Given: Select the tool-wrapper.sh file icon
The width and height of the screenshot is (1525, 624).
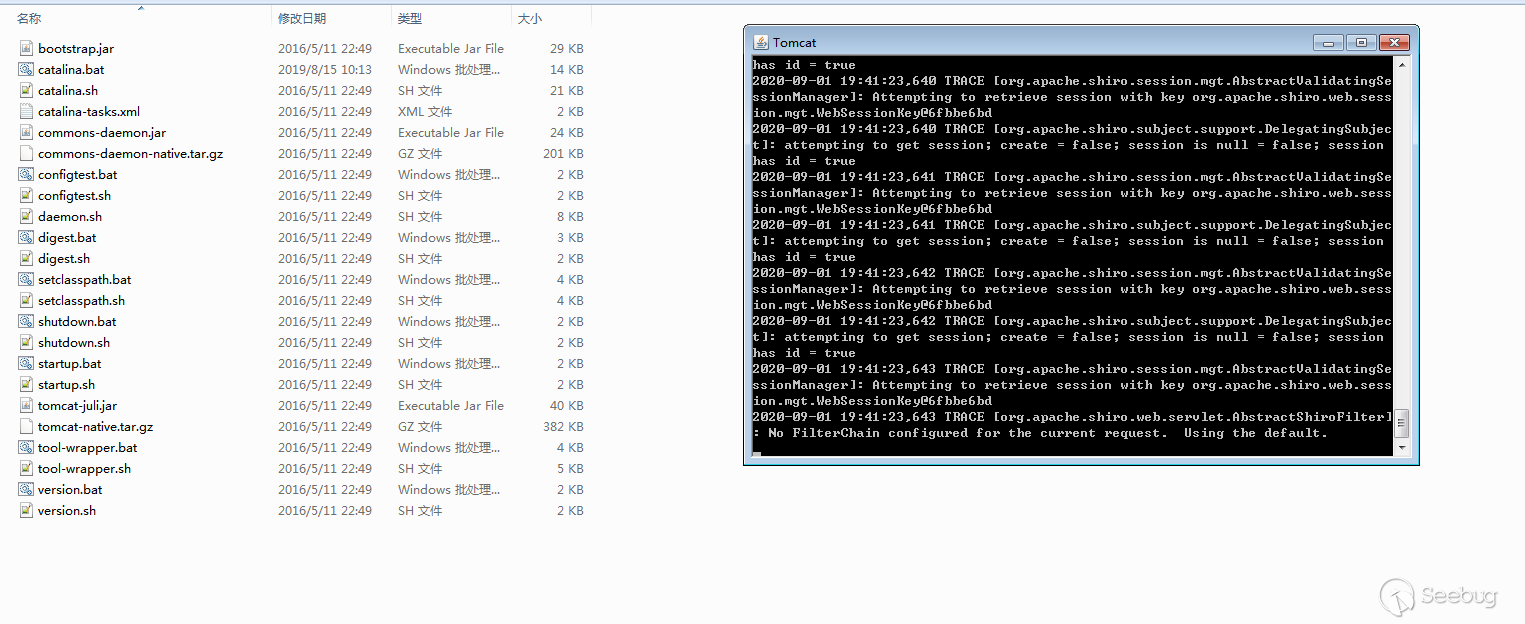Looking at the screenshot, I should [x=26, y=468].
